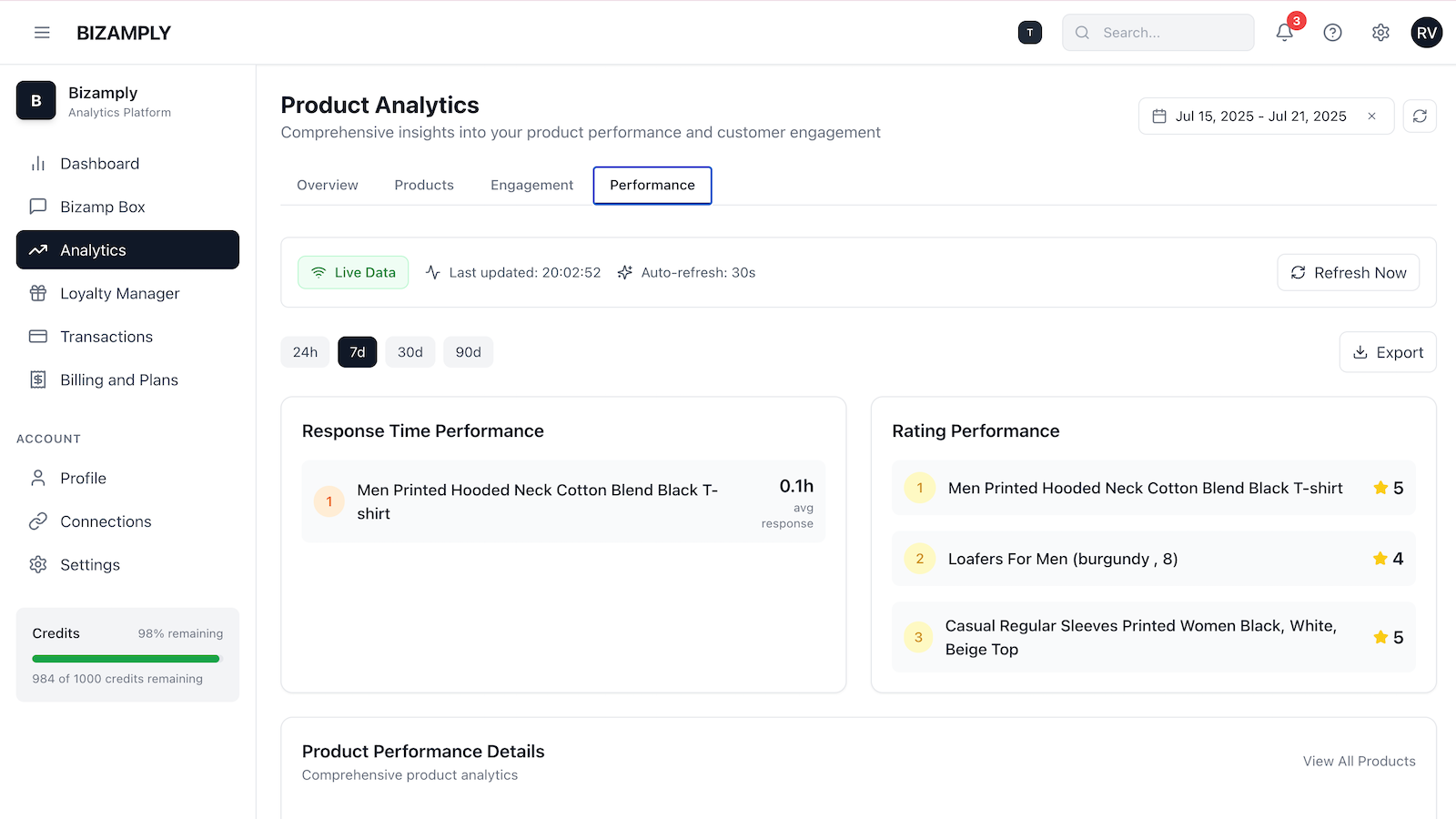Toggle the 24h time range filter

305,351
